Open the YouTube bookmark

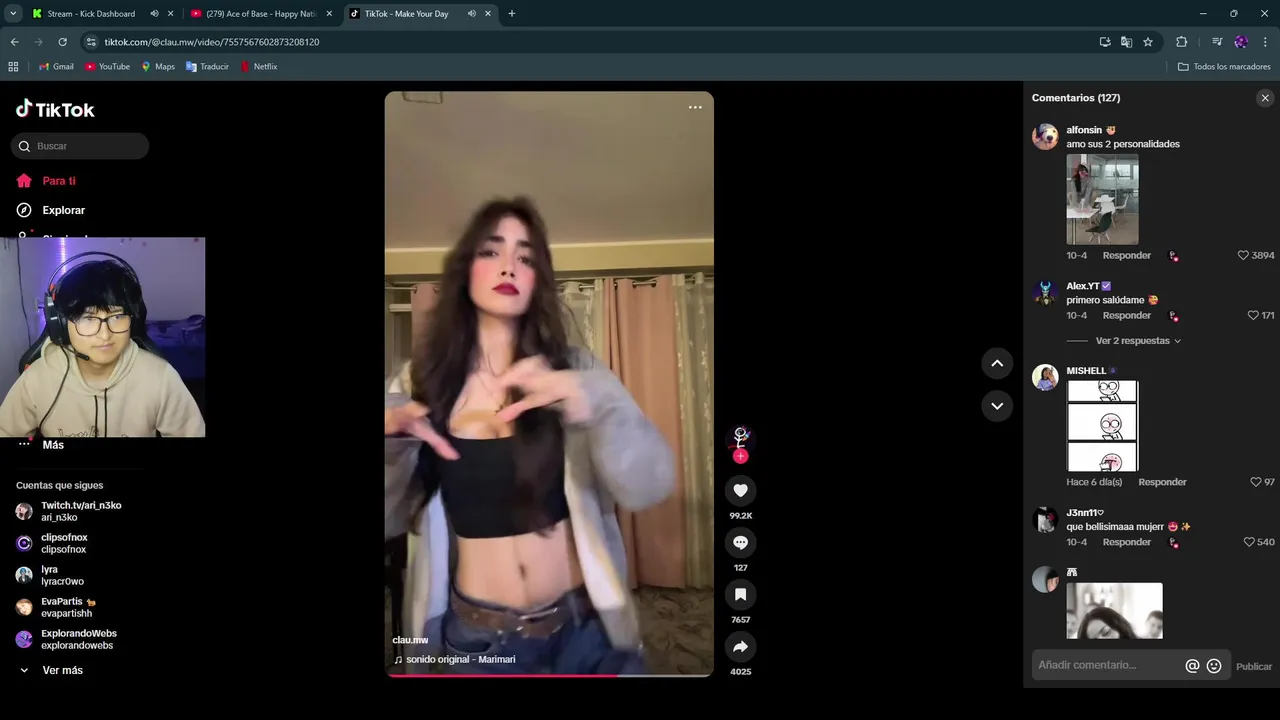pyautogui.click(x=107, y=67)
